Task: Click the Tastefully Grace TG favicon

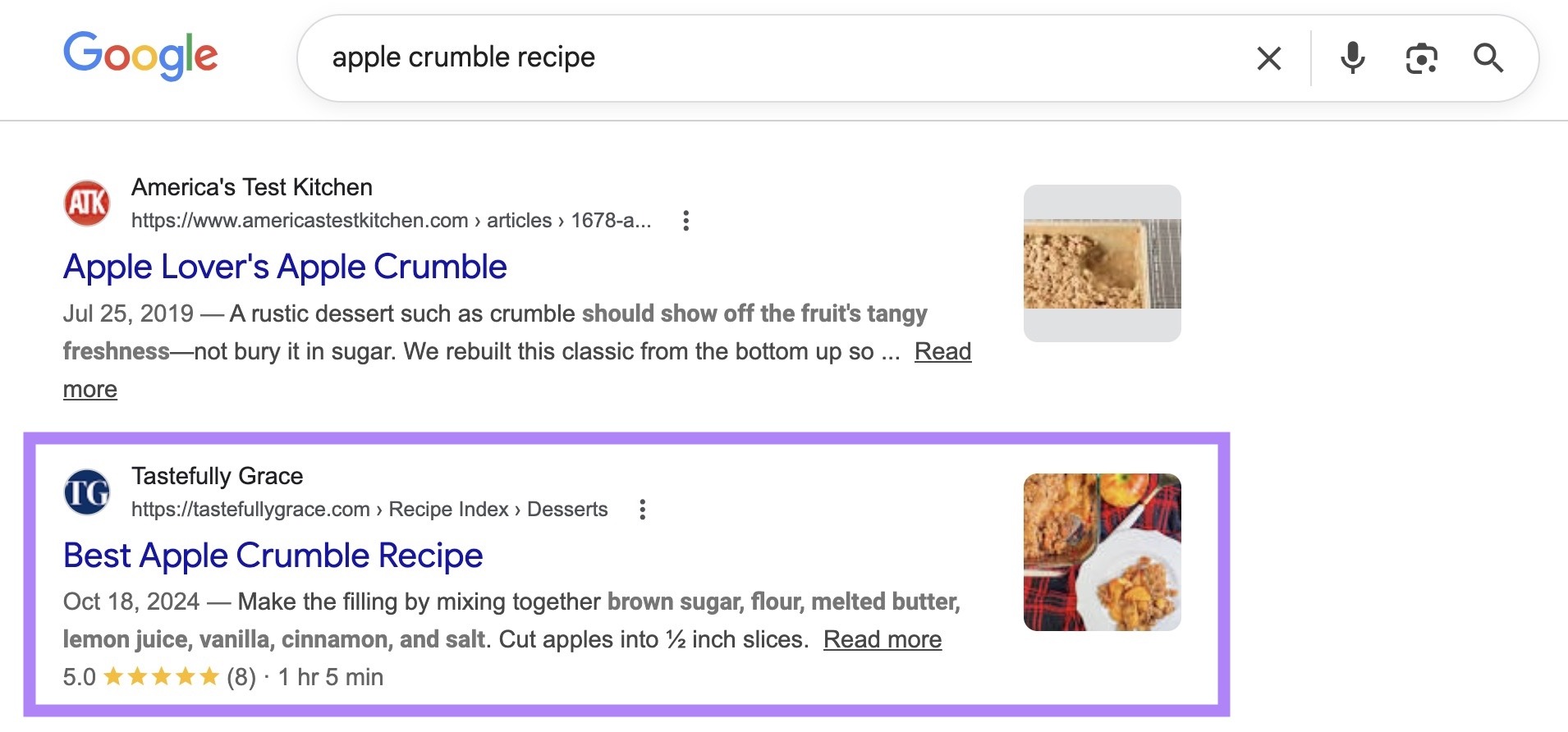Action: tap(89, 492)
